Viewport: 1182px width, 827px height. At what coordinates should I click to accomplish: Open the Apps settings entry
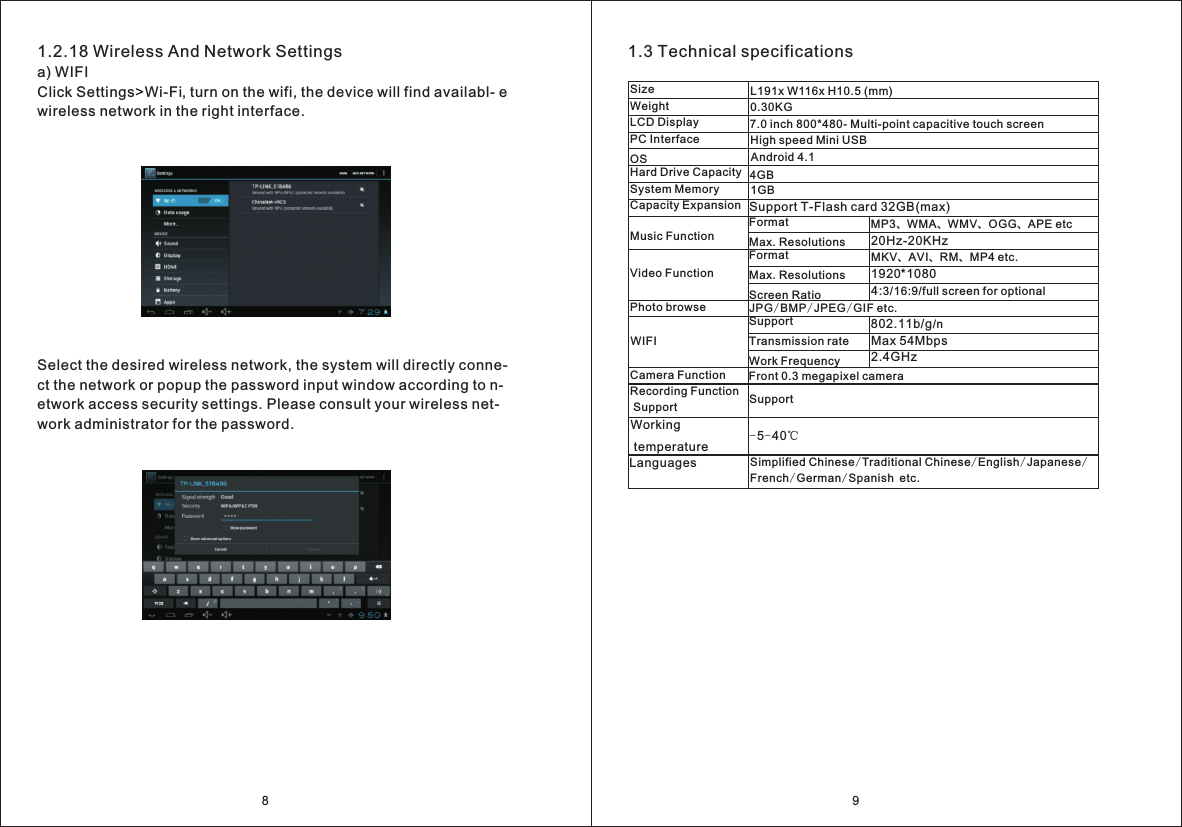(171, 302)
